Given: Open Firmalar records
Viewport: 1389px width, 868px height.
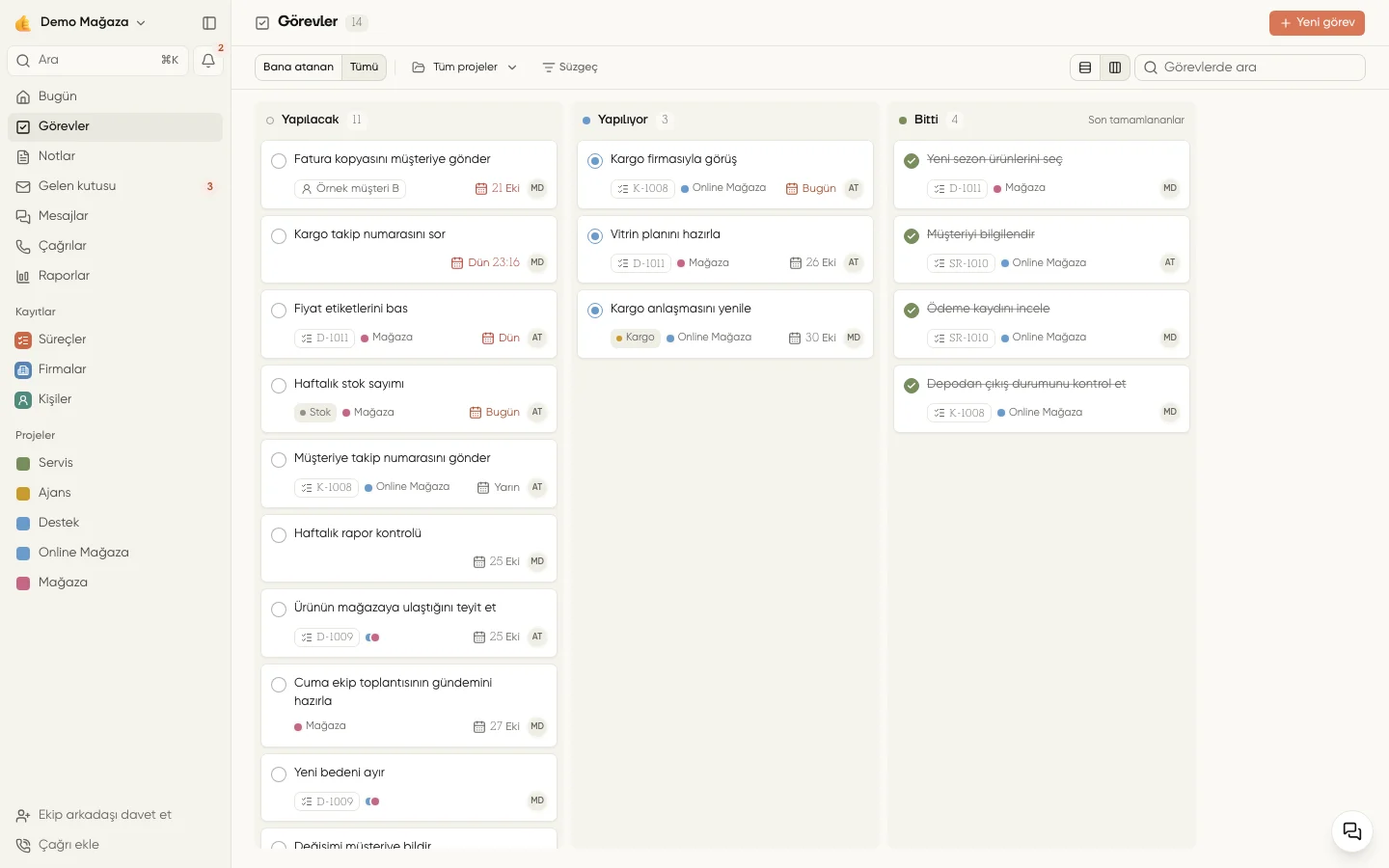Looking at the screenshot, I should coord(116,369).
